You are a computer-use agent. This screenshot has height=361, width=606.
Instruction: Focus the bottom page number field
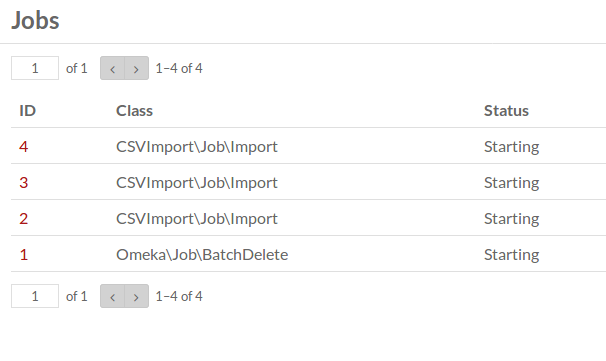point(35,296)
